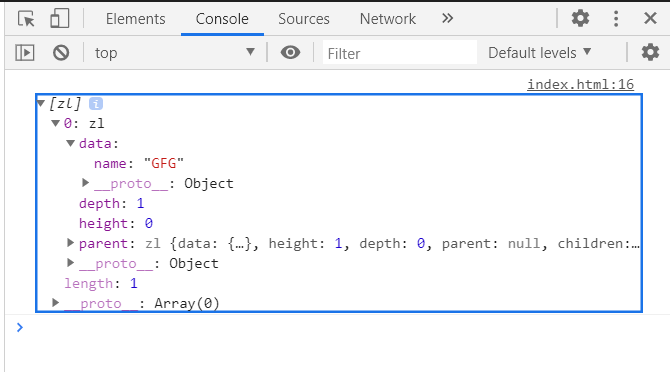Open console settings gear beside Default levels
Image resolution: width=670 pixels, height=372 pixels.
tap(650, 52)
